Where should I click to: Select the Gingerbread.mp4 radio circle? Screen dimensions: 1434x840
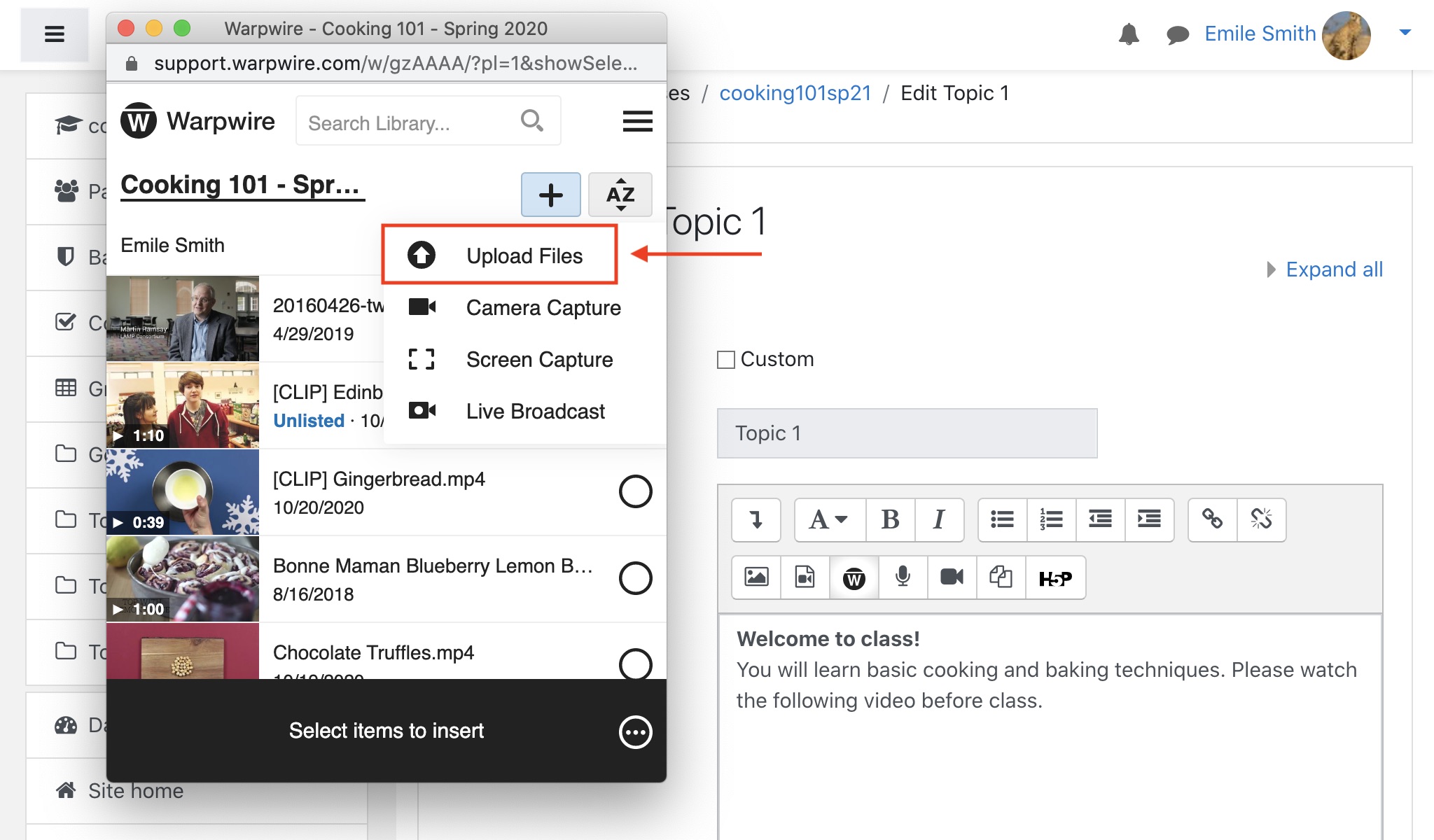tap(635, 492)
